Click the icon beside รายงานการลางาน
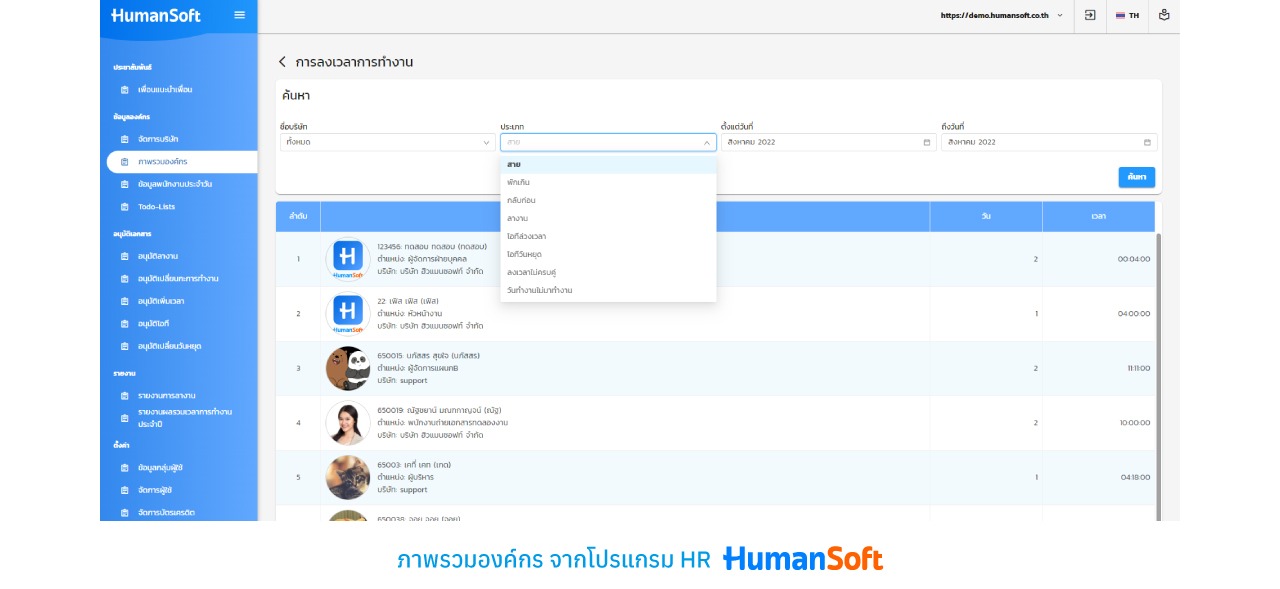Image resolution: width=1280 pixels, height=589 pixels. (x=125, y=395)
